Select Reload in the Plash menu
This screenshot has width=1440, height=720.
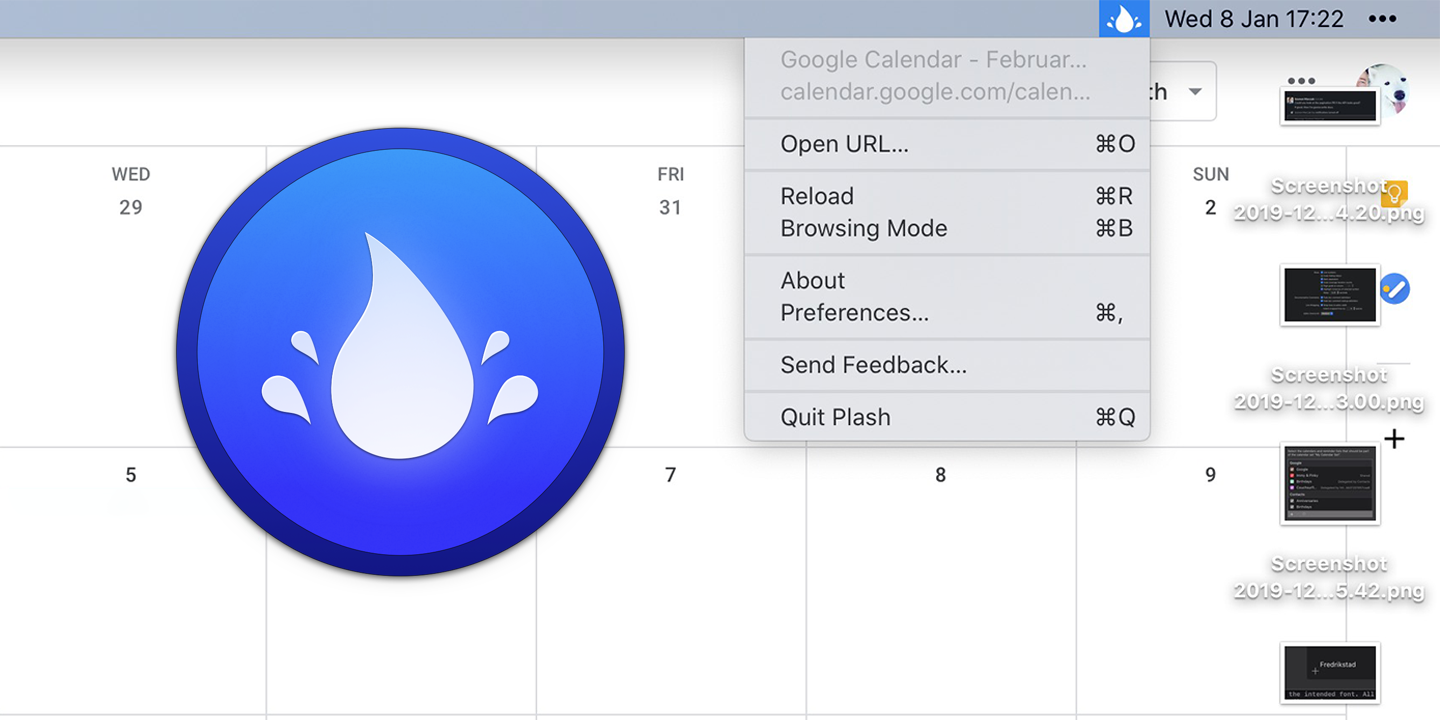(x=817, y=196)
